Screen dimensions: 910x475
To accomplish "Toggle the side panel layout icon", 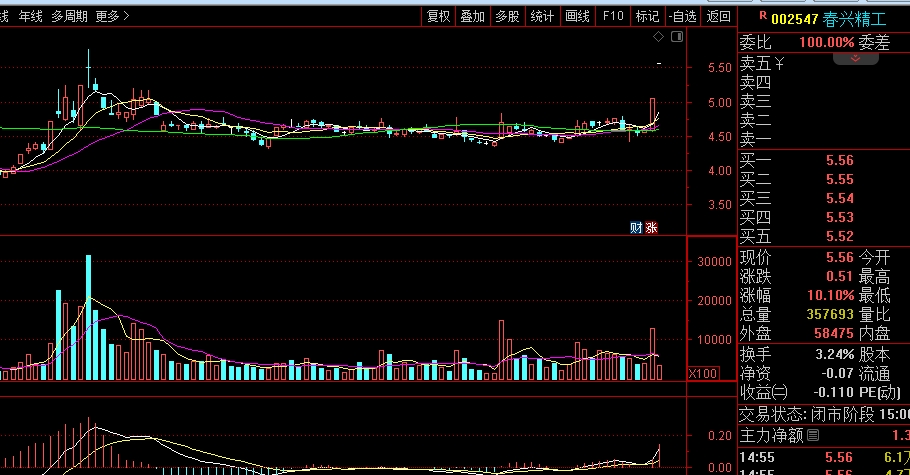I will 677,37.
